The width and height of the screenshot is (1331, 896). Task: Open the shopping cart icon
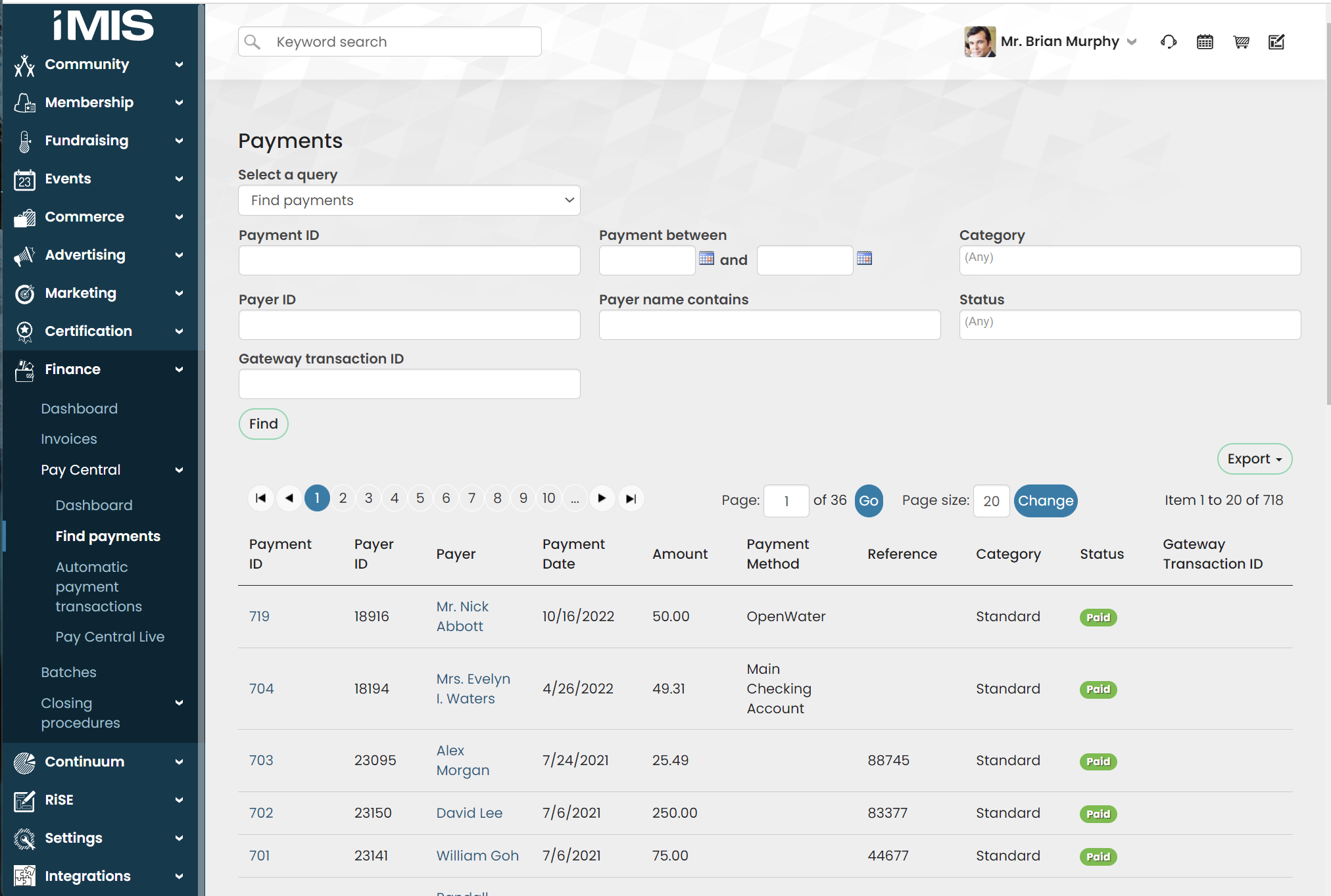(x=1241, y=42)
